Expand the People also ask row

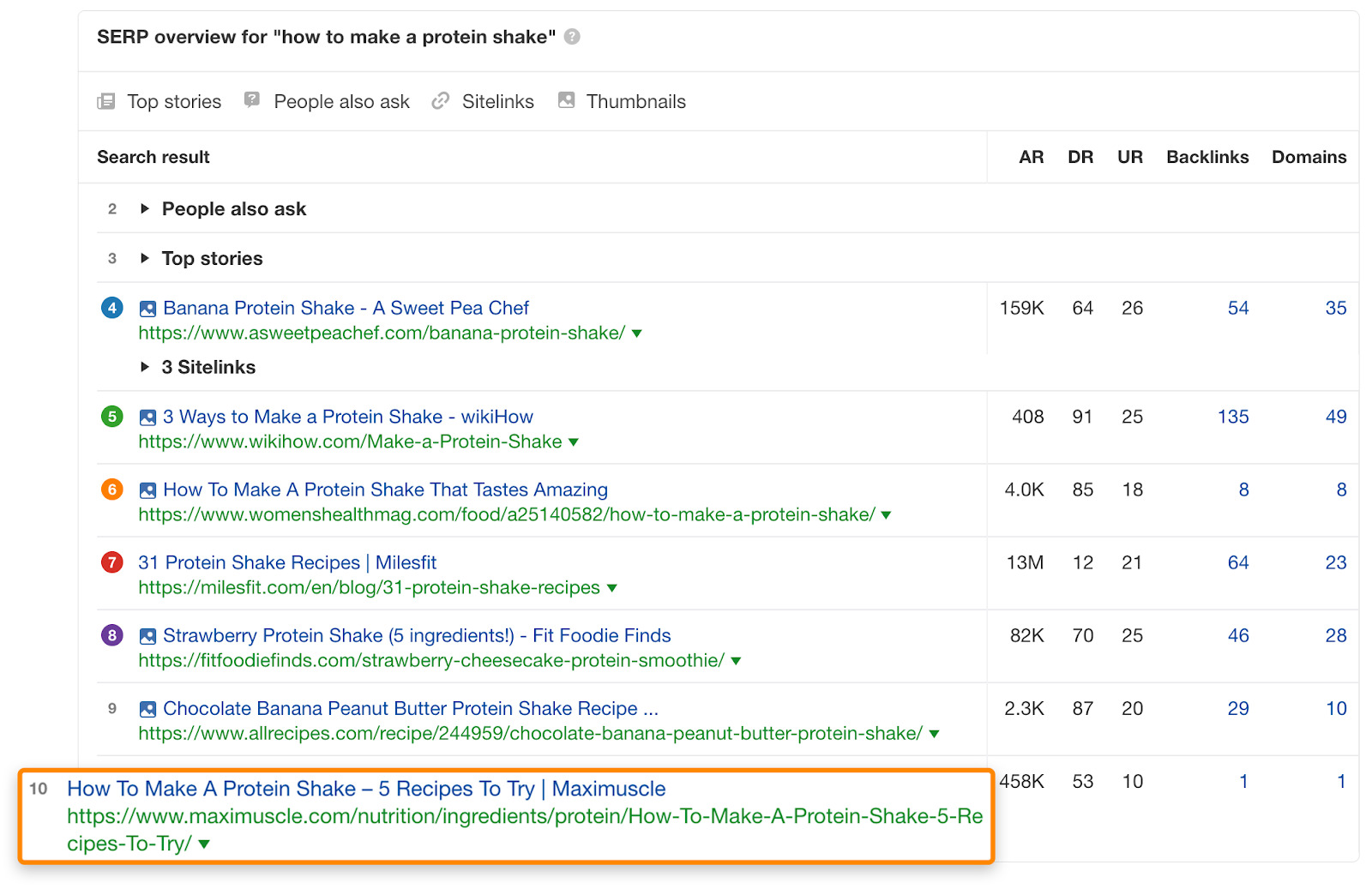click(145, 208)
